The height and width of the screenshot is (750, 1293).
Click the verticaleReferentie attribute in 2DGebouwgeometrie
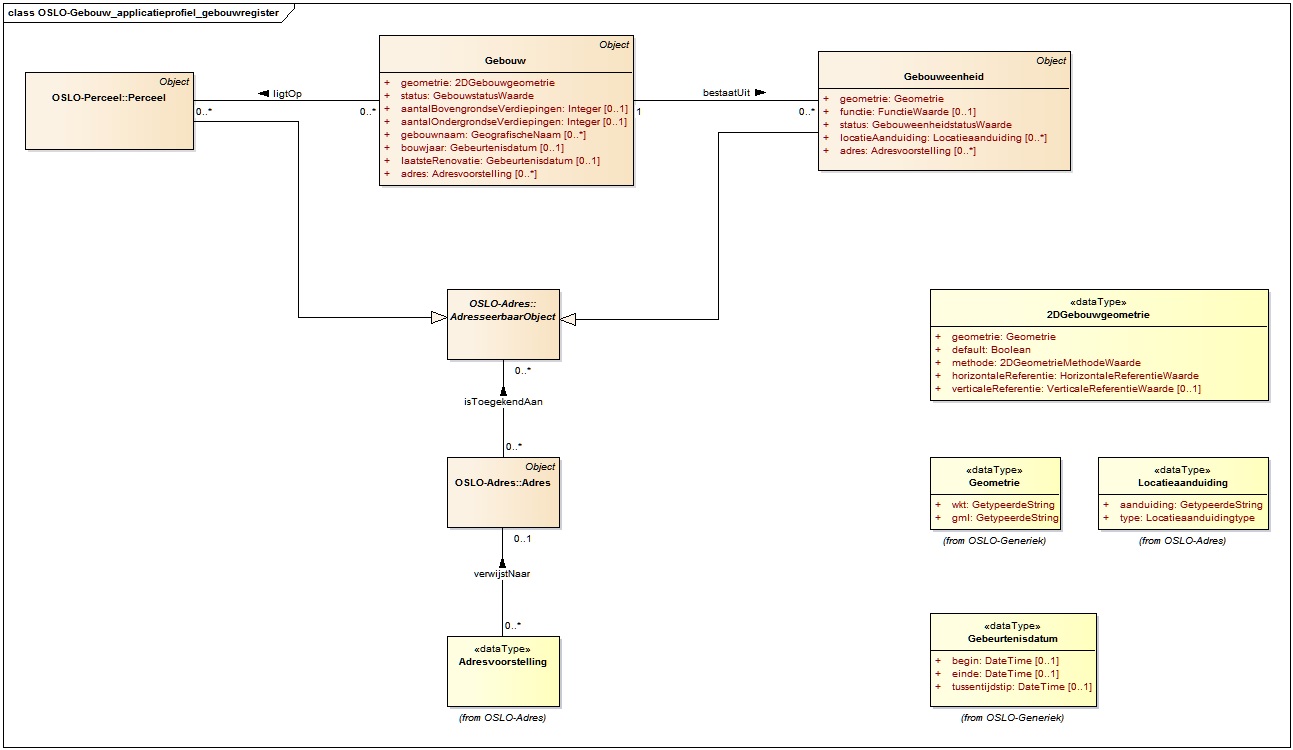(1075, 389)
